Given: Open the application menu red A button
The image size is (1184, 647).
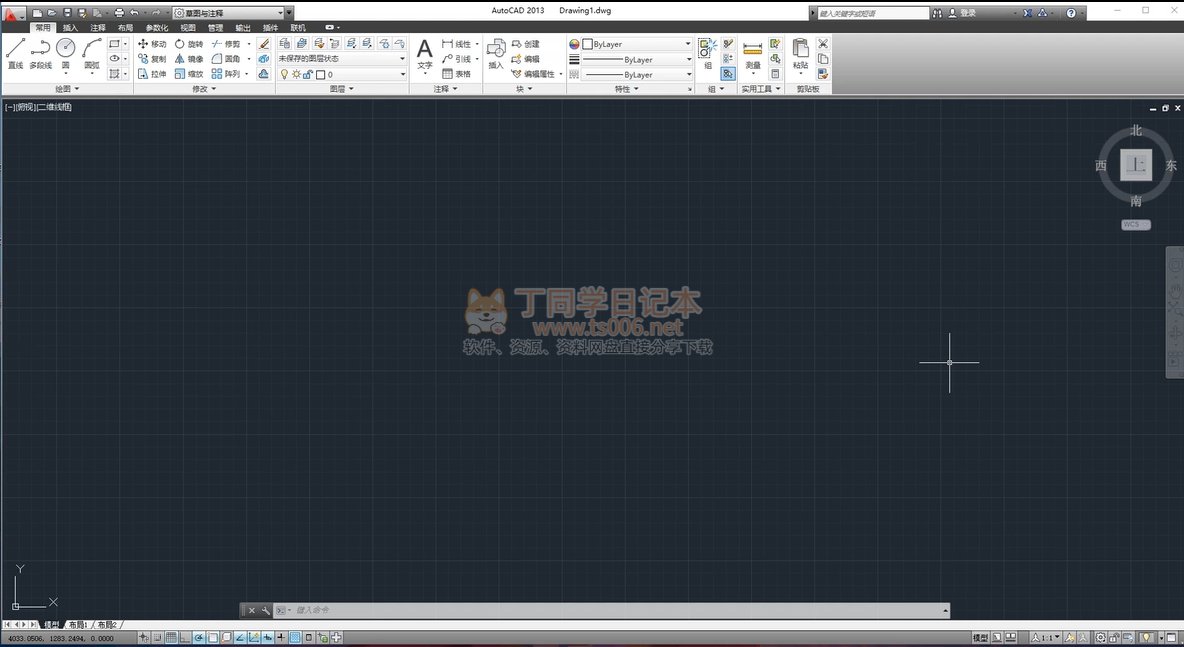Looking at the screenshot, I should (12, 13).
